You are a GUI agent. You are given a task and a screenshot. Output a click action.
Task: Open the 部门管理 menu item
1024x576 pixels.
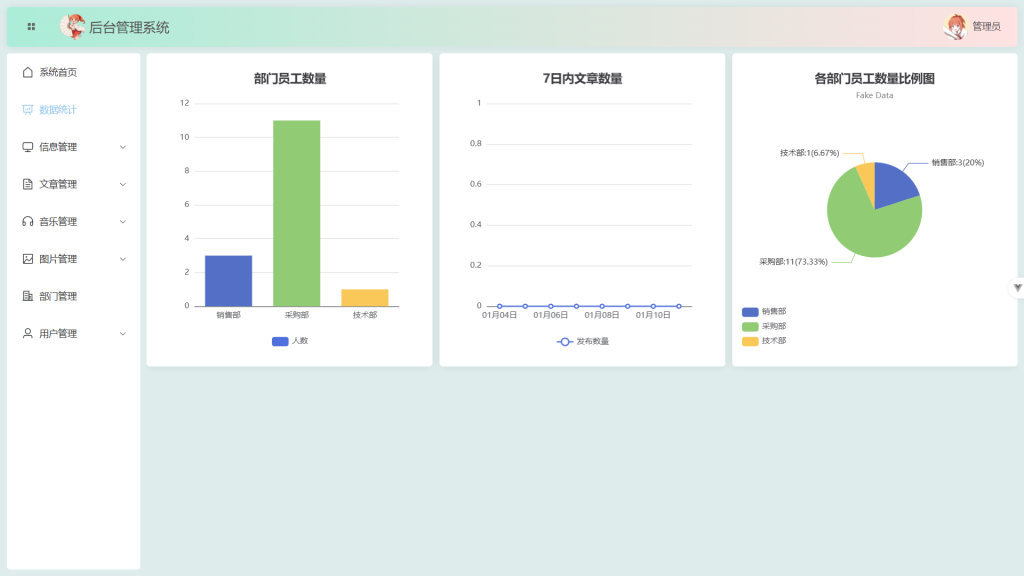coord(58,296)
